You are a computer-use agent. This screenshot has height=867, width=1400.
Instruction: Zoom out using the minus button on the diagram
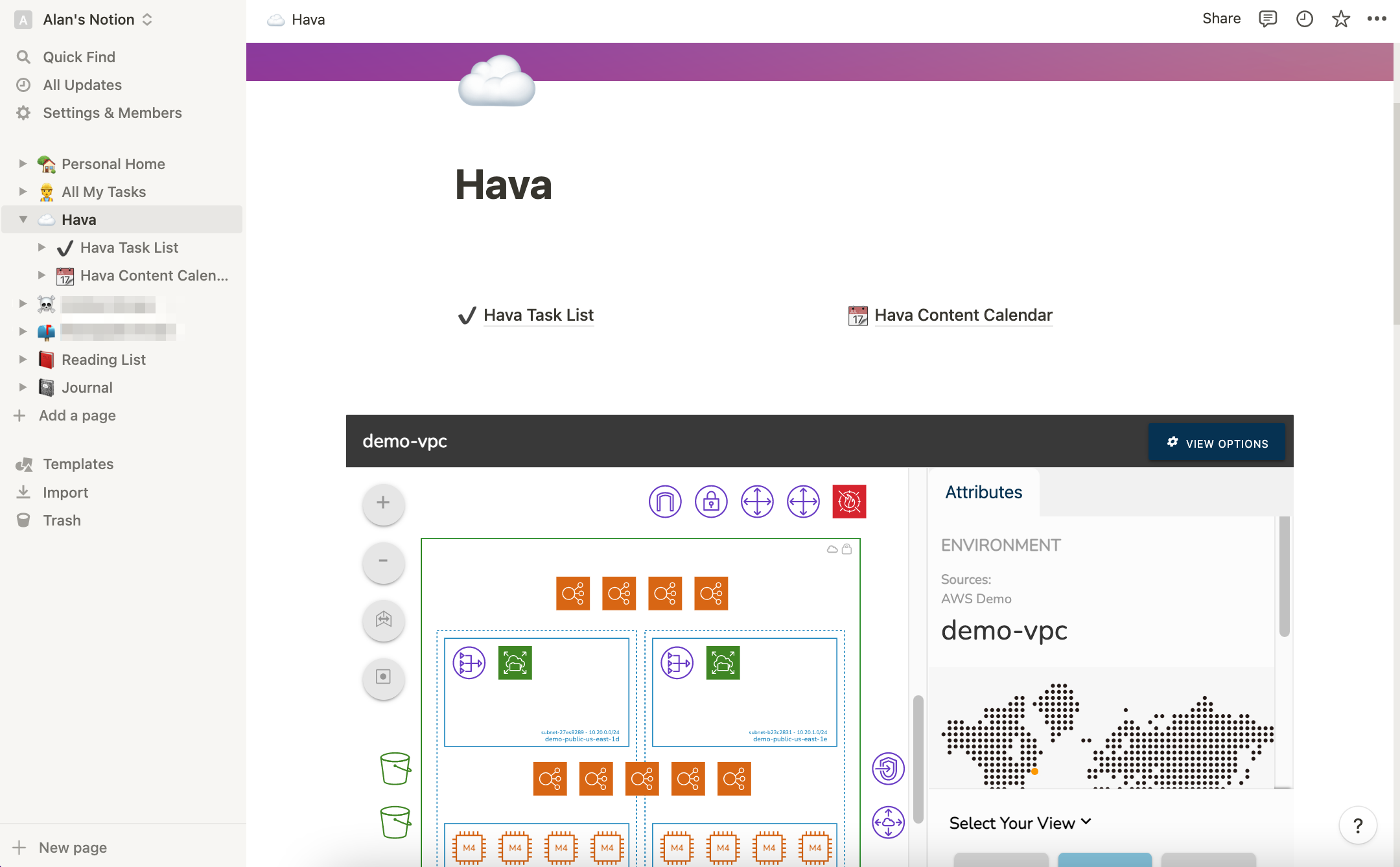(383, 562)
